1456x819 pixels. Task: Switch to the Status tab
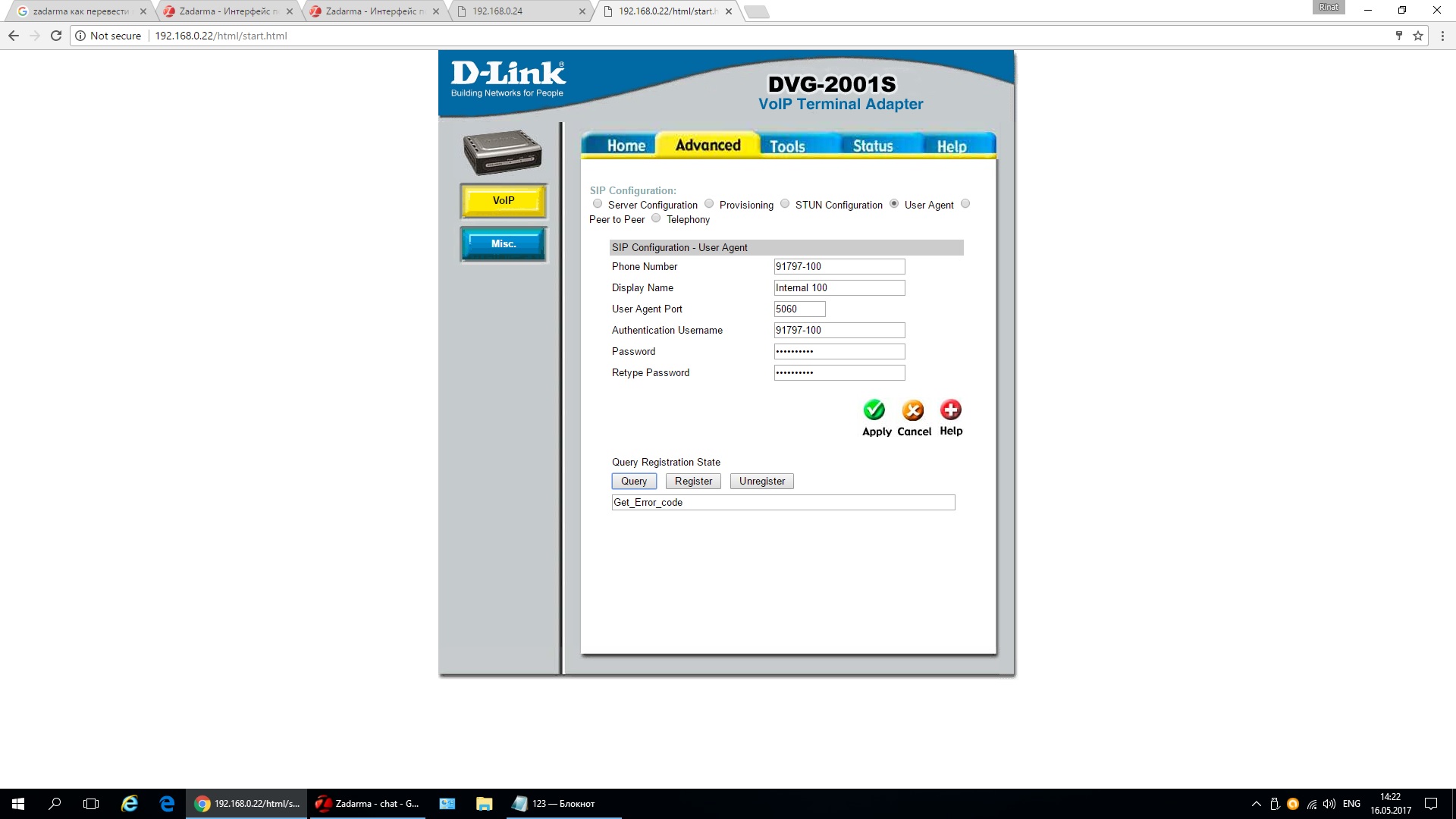(873, 146)
